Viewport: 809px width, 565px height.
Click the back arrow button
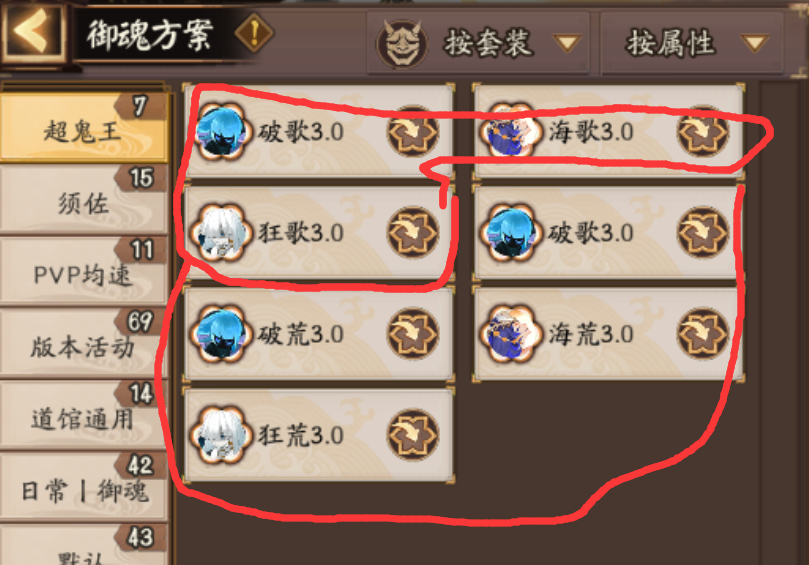(x=33, y=32)
